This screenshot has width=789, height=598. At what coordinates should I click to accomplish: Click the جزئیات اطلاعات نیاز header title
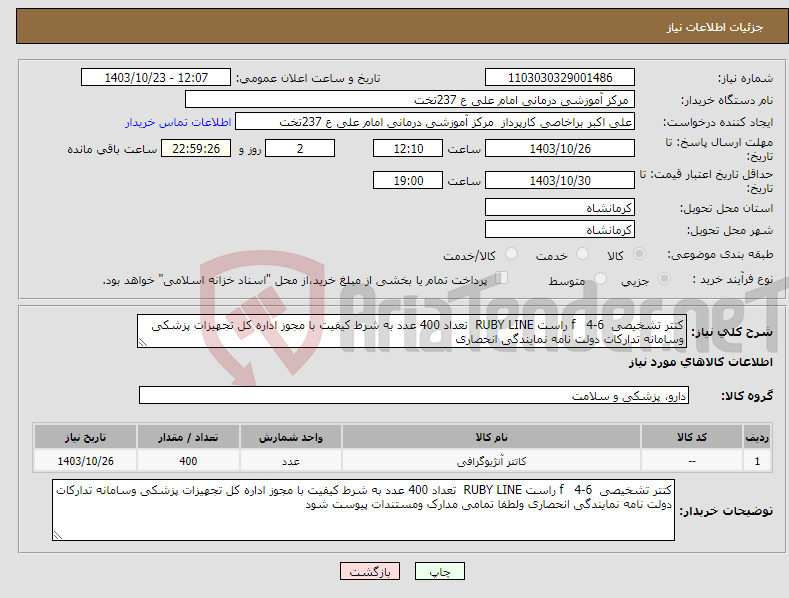715,27
